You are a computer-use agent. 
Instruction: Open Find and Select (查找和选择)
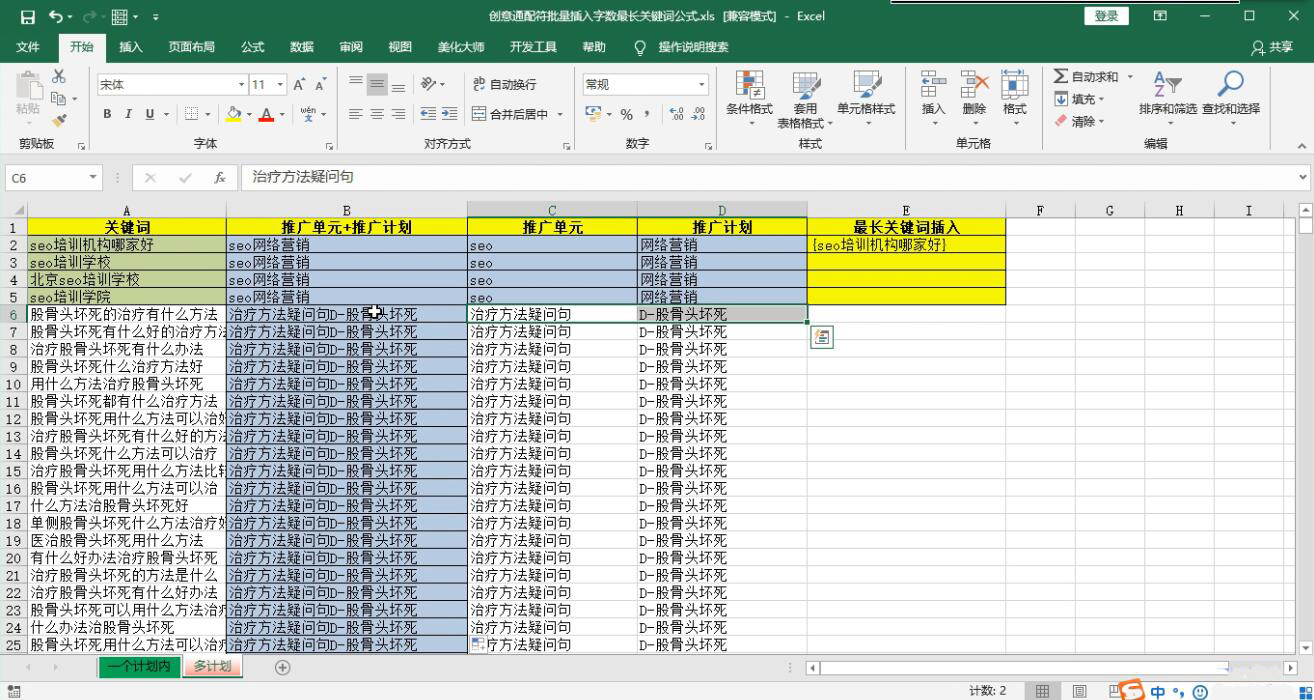click(x=1230, y=98)
